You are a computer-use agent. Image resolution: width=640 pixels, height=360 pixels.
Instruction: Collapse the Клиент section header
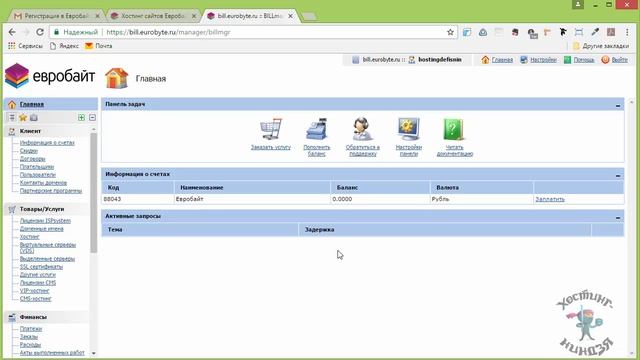47,131
